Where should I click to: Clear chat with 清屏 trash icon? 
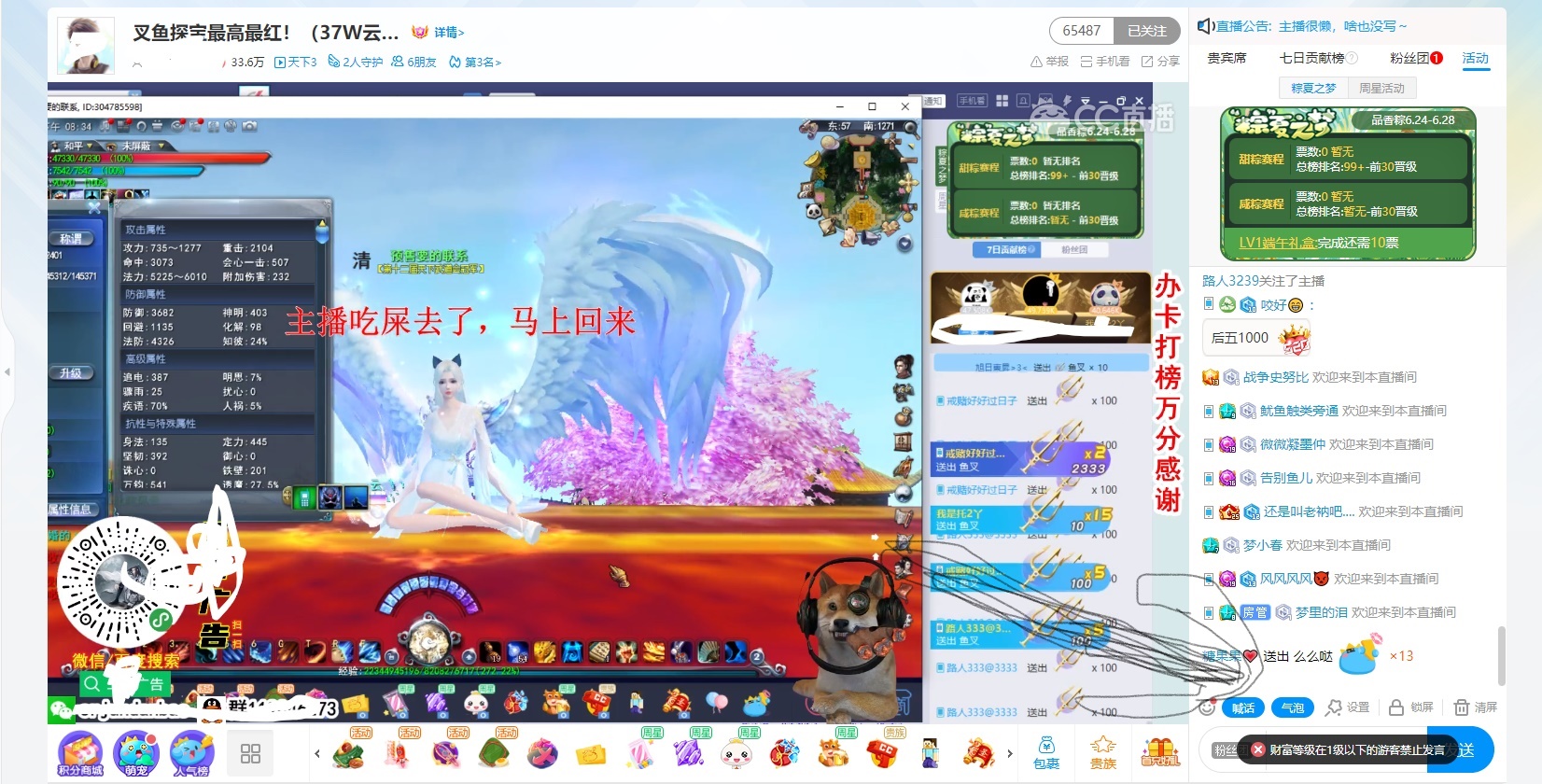pos(1476,707)
